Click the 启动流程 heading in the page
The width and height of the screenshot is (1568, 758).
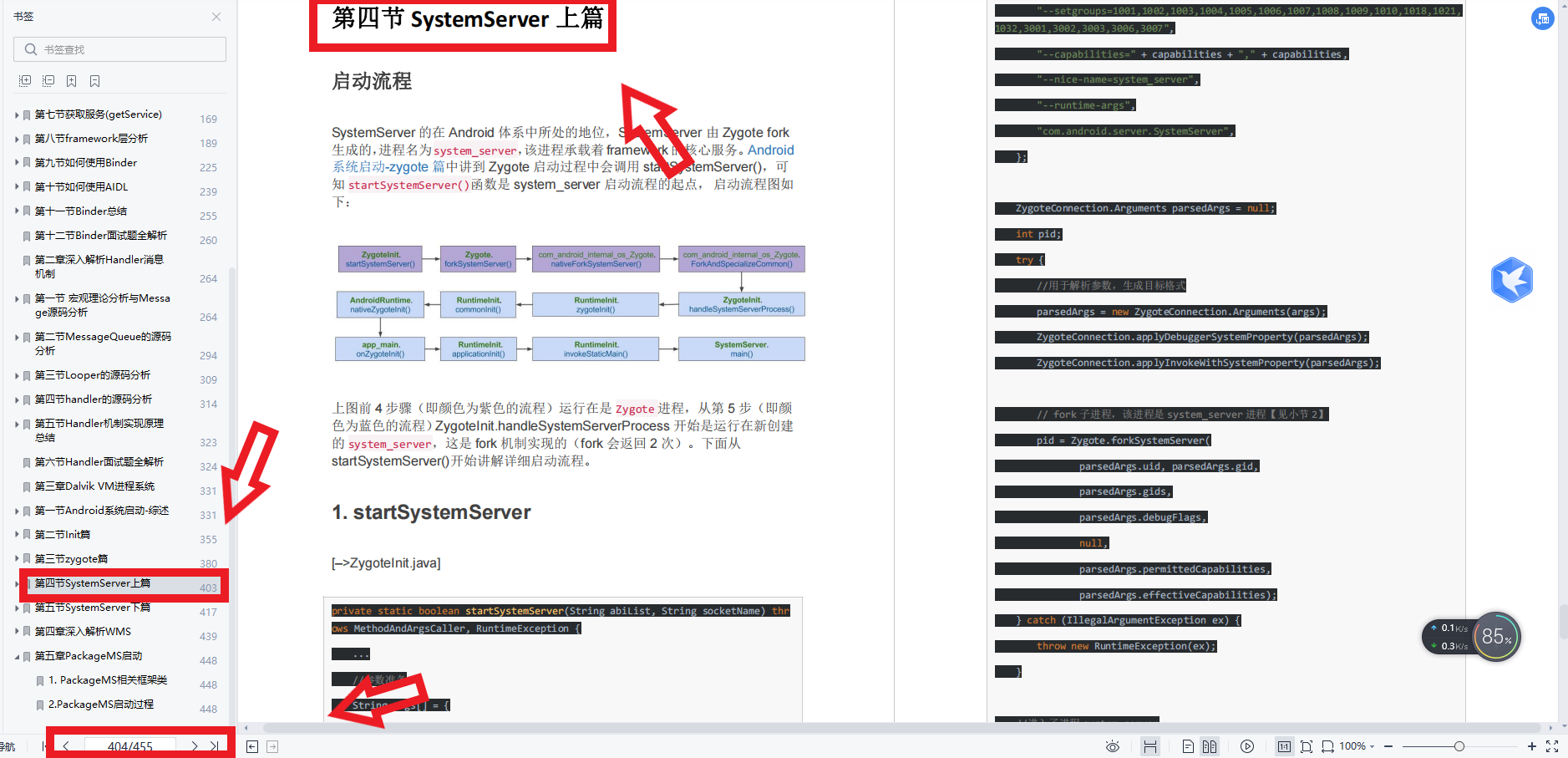(x=372, y=81)
